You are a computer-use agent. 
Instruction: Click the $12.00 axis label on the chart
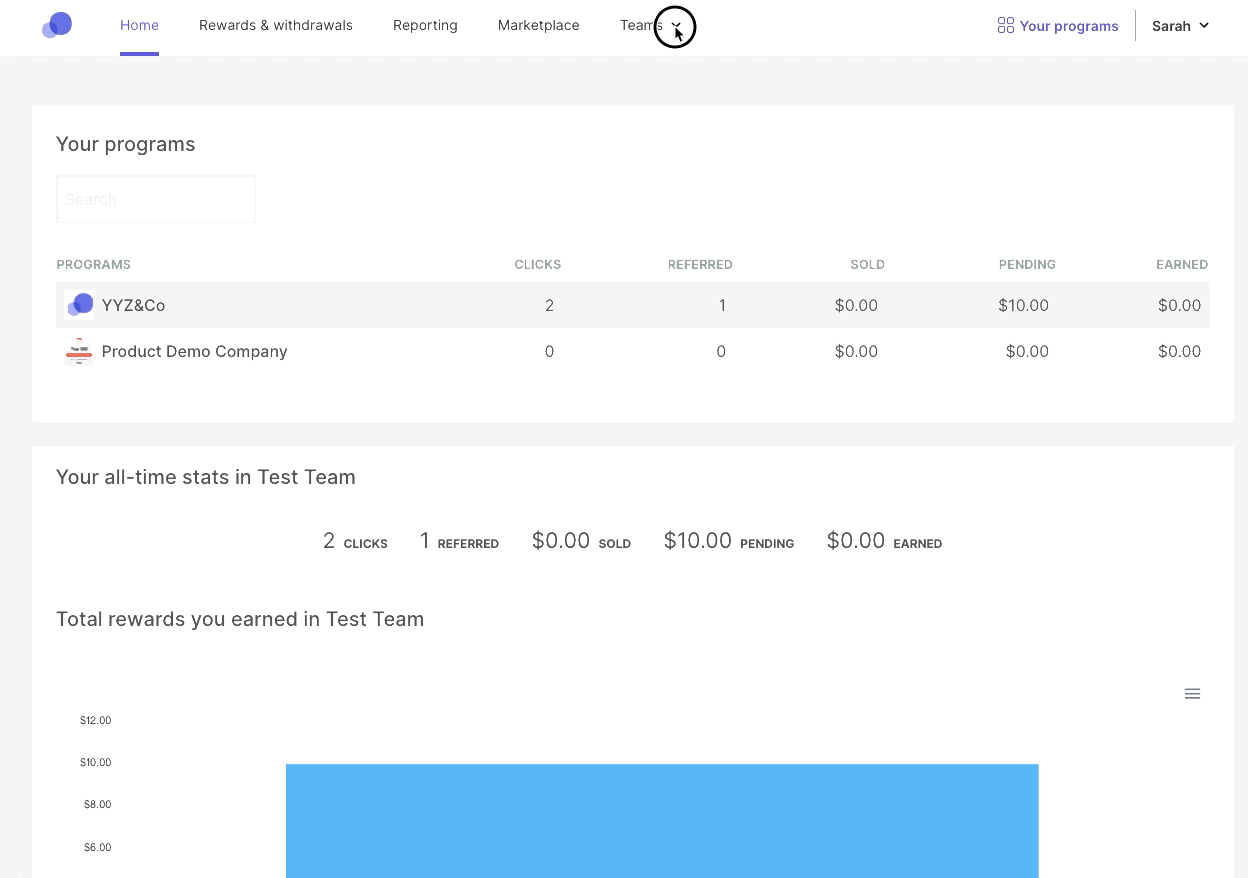(x=95, y=720)
